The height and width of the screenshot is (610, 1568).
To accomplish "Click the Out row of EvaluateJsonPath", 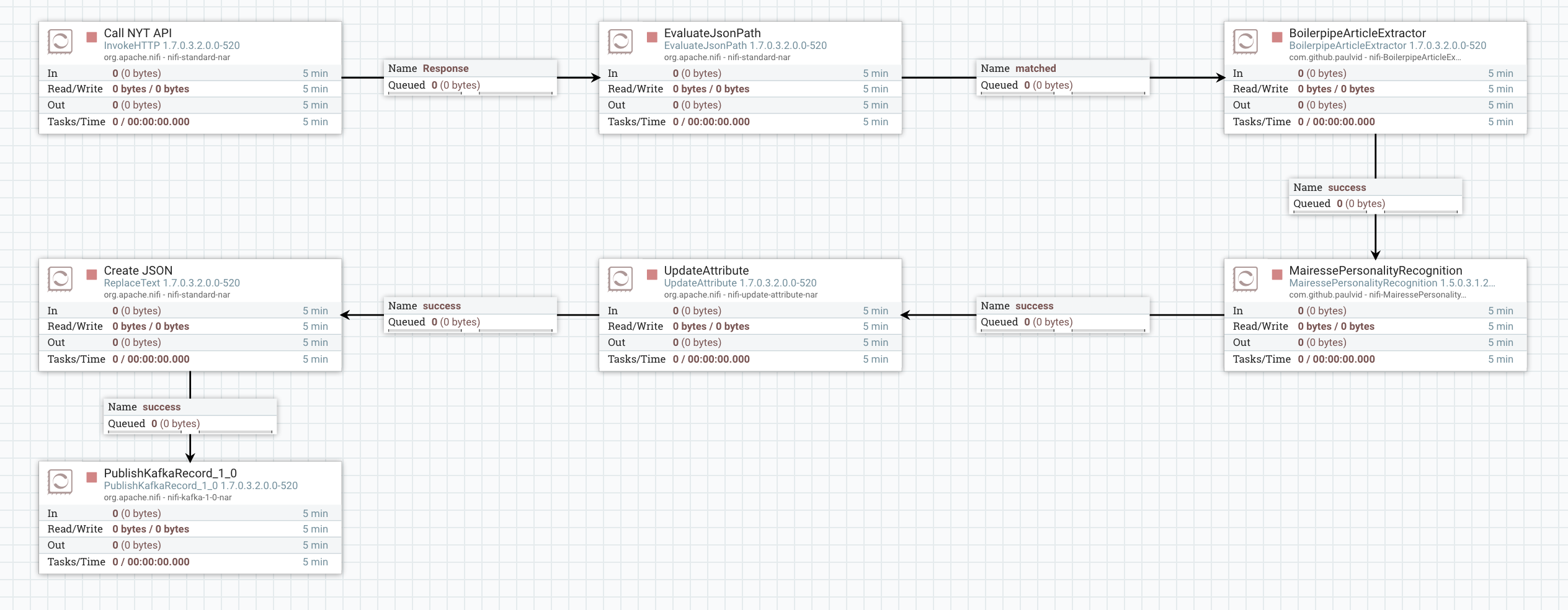I will [x=750, y=105].
